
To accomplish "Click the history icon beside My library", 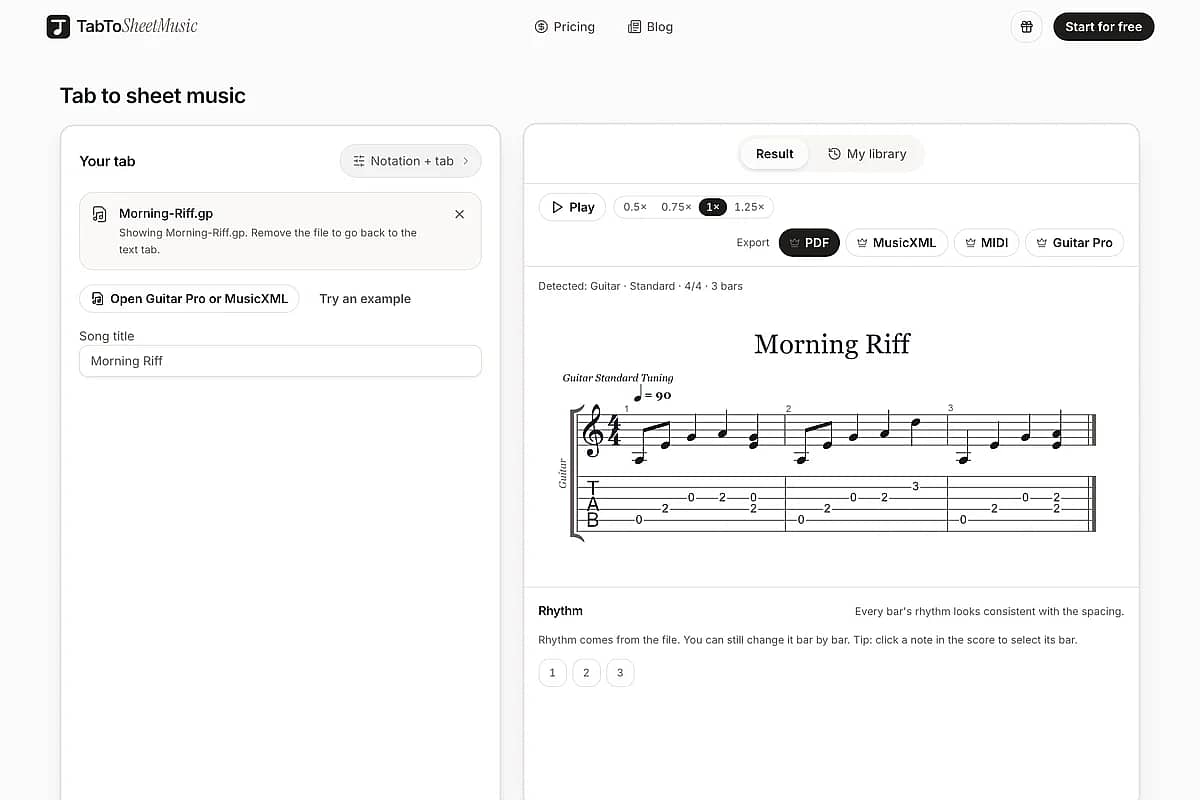I will [x=834, y=154].
